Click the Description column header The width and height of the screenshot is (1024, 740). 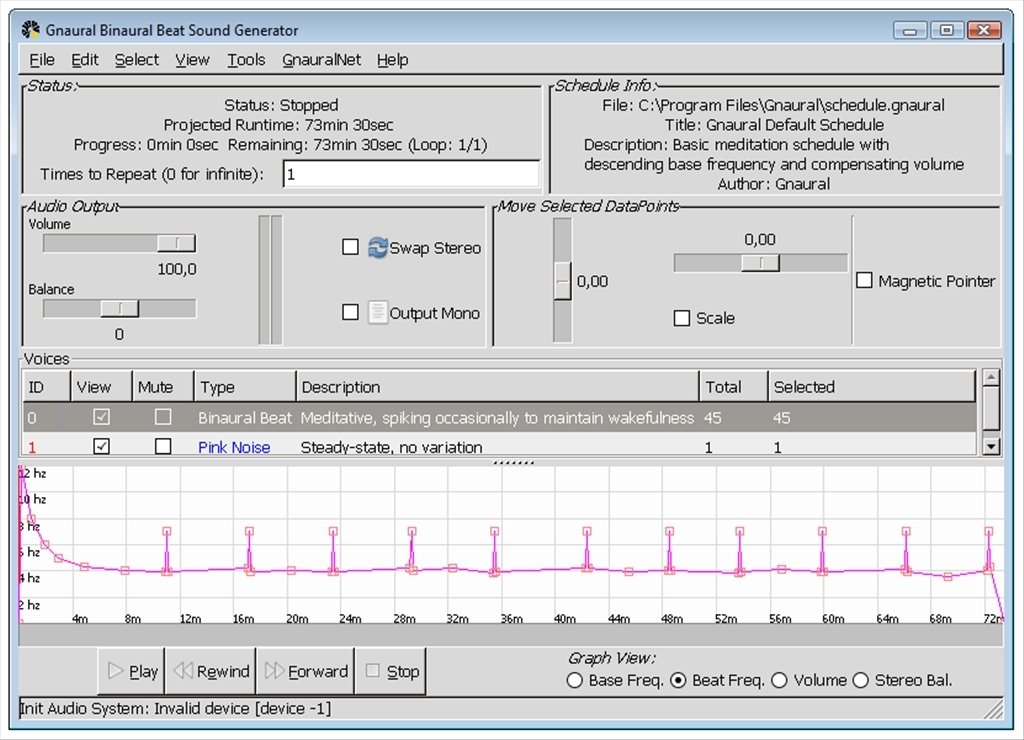(498, 387)
